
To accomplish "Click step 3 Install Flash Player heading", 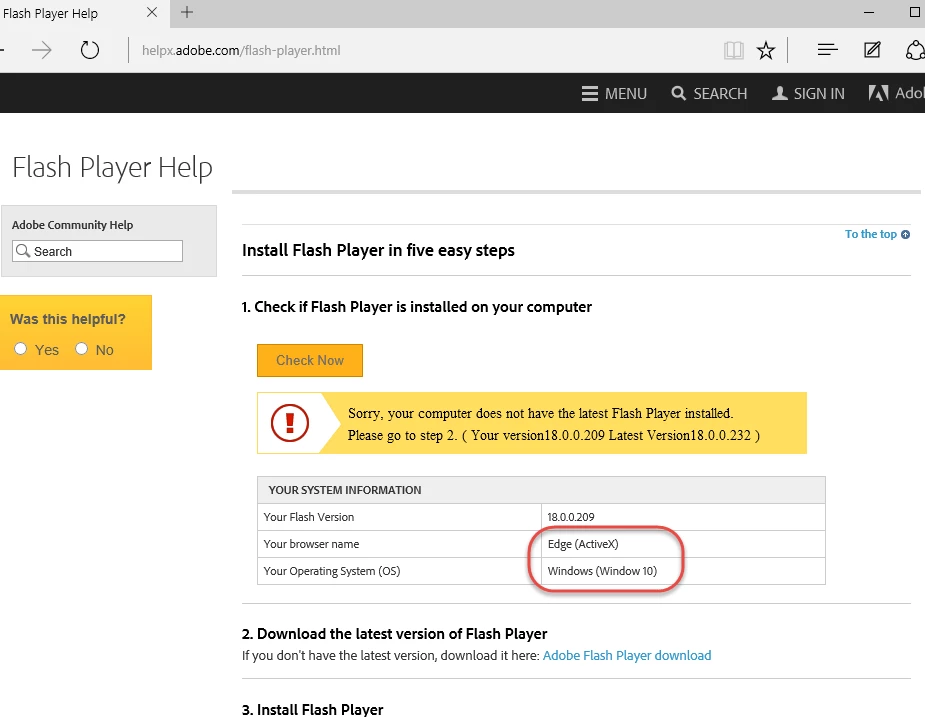I will 312,709.
